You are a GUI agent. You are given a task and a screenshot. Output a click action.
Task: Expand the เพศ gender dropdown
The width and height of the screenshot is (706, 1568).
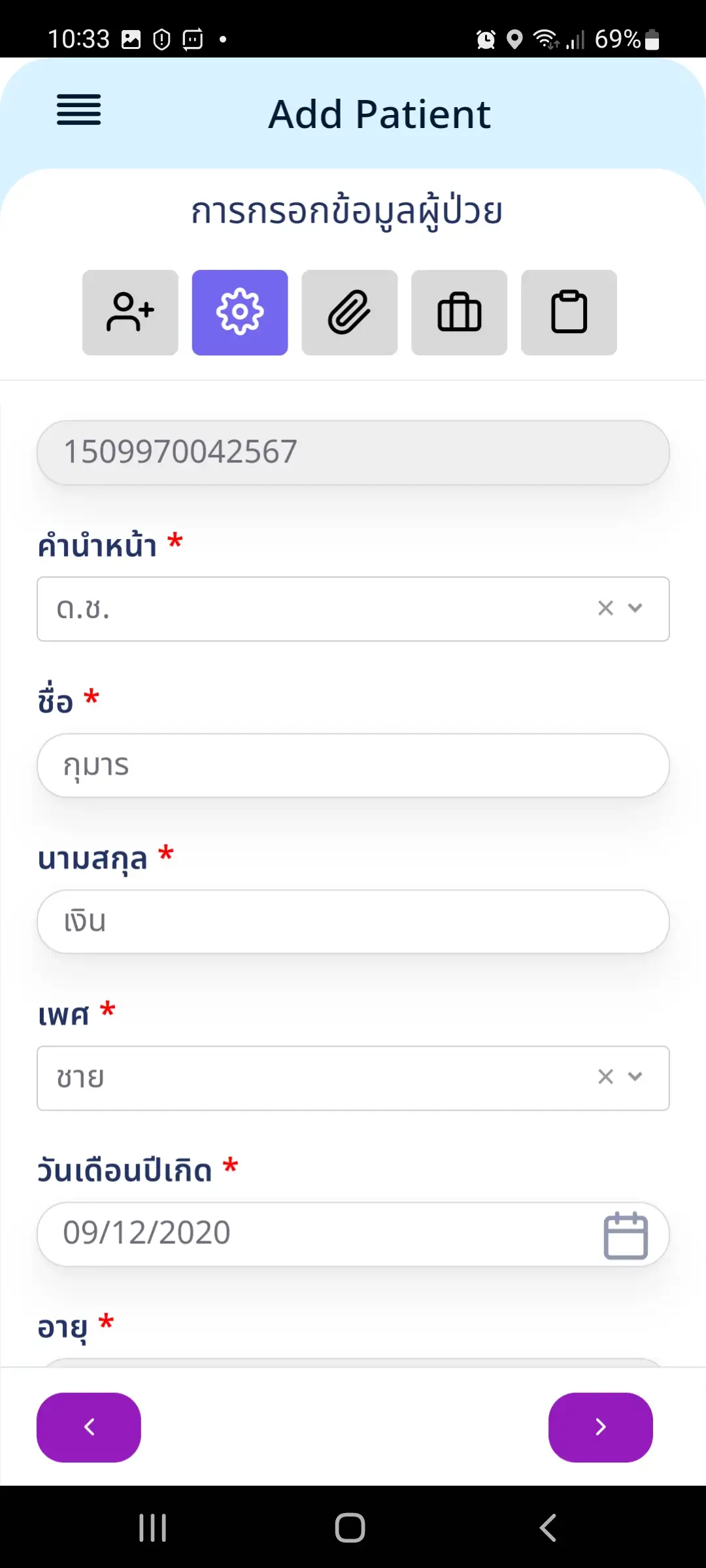click(x=635, y=1077)
